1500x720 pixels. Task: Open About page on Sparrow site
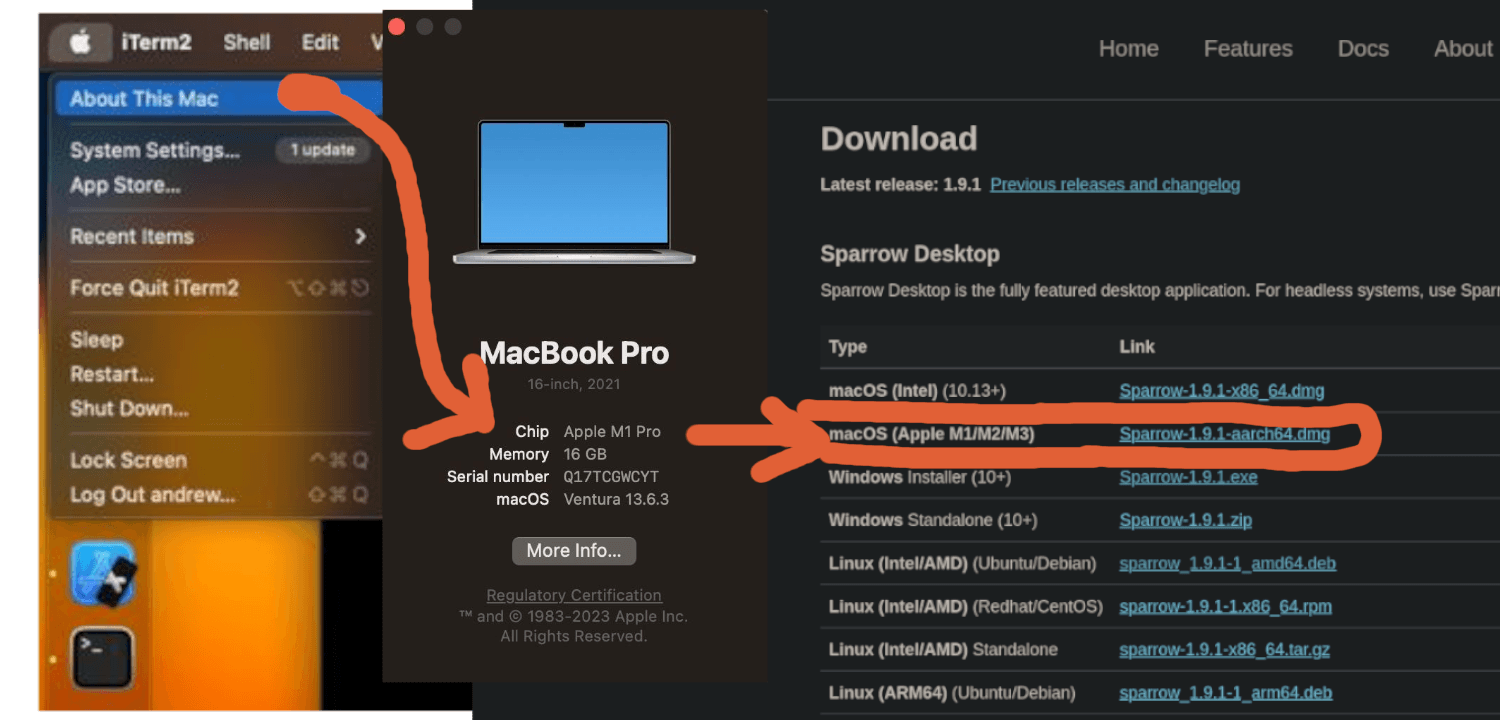[1463, 49]
